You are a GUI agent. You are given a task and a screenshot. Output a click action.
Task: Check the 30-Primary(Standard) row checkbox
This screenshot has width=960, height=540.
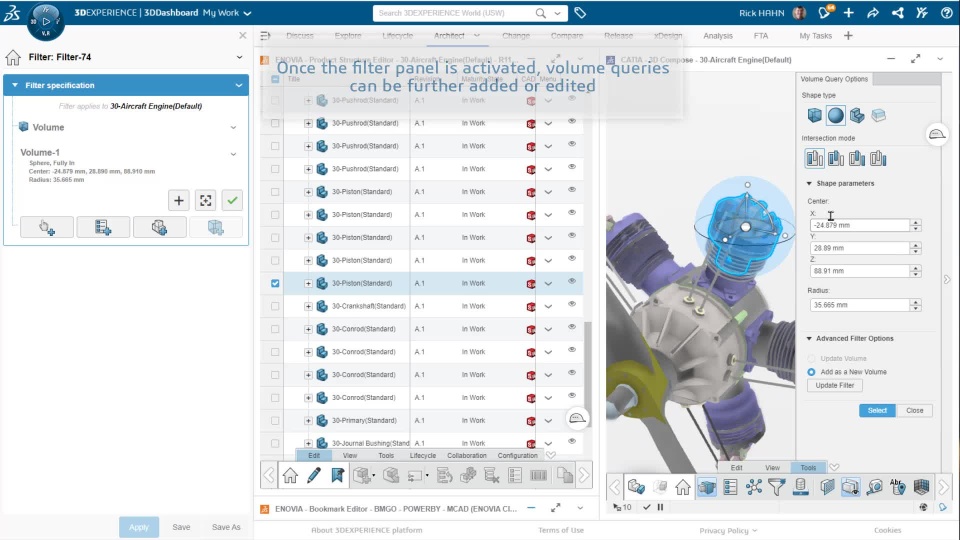pyautogui.click(x=275, y=421)
